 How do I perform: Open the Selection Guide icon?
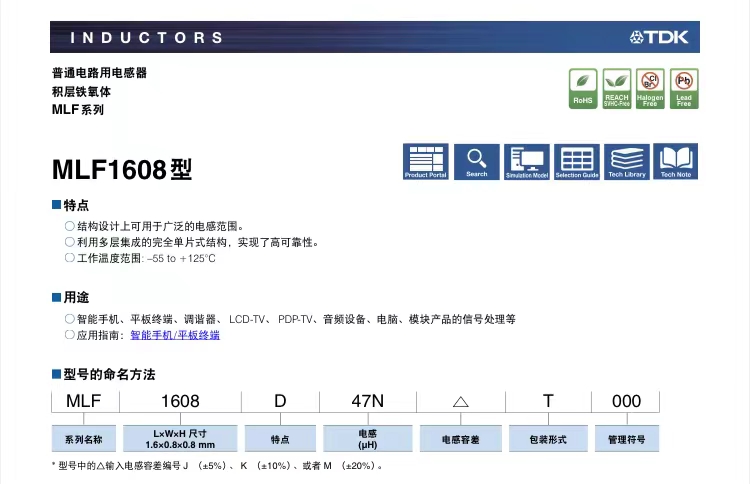click(577, 161)
